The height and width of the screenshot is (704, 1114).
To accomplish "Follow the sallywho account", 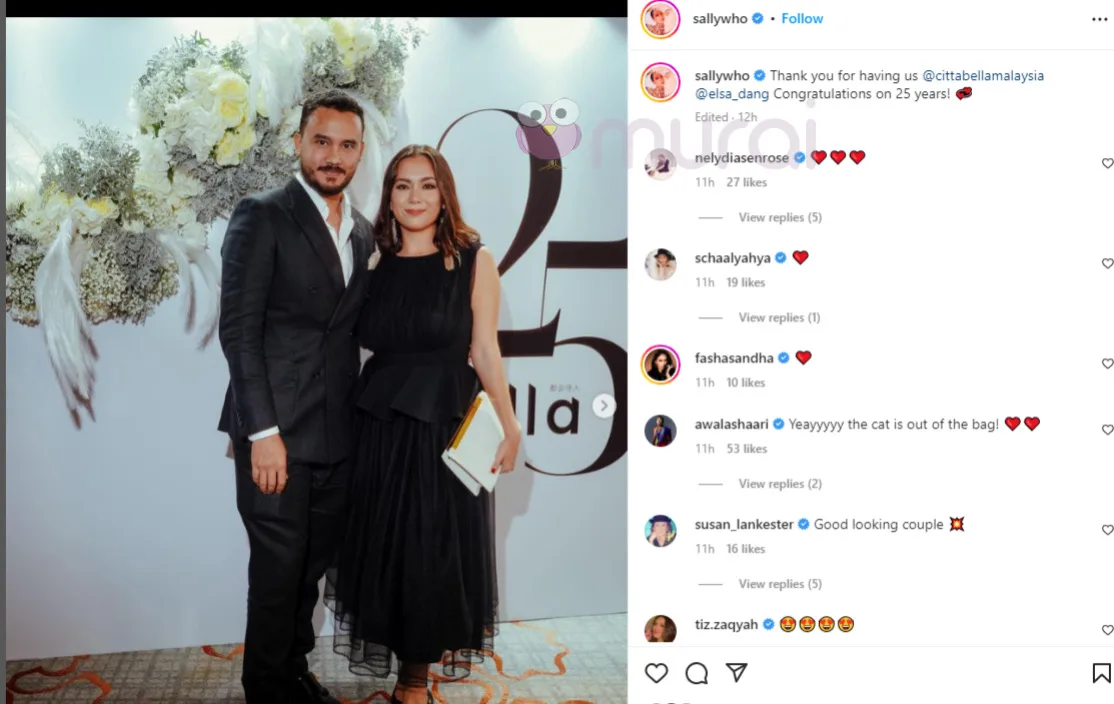I will (802, 18).
